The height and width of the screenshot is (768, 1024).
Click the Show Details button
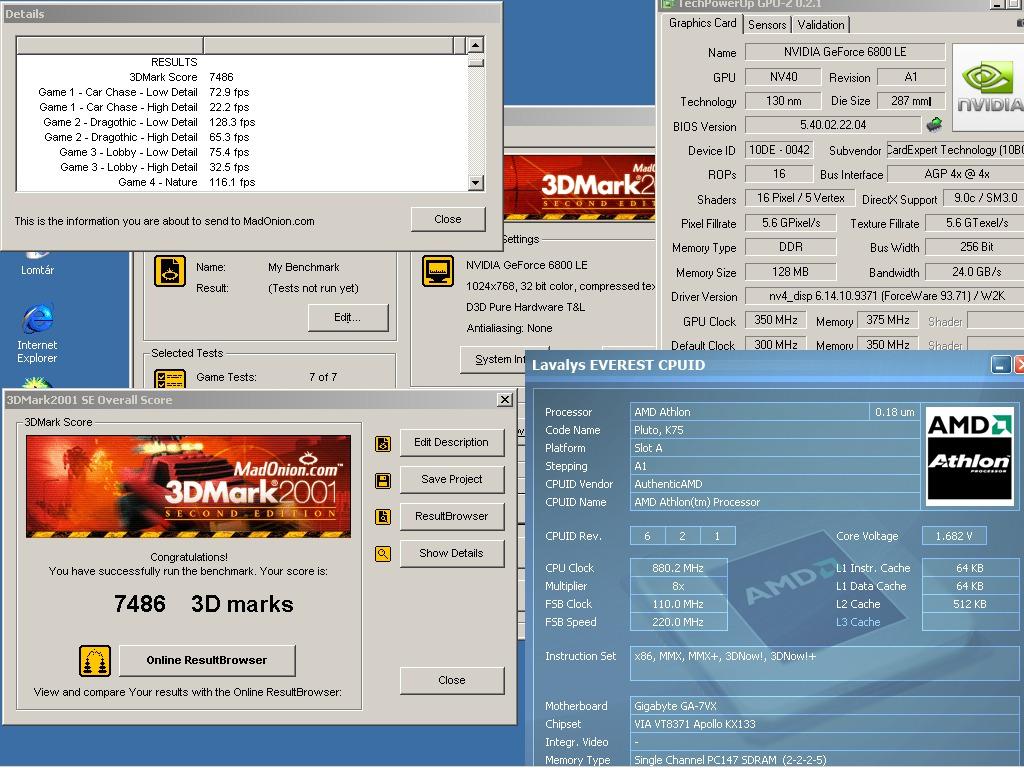(451, 553)
